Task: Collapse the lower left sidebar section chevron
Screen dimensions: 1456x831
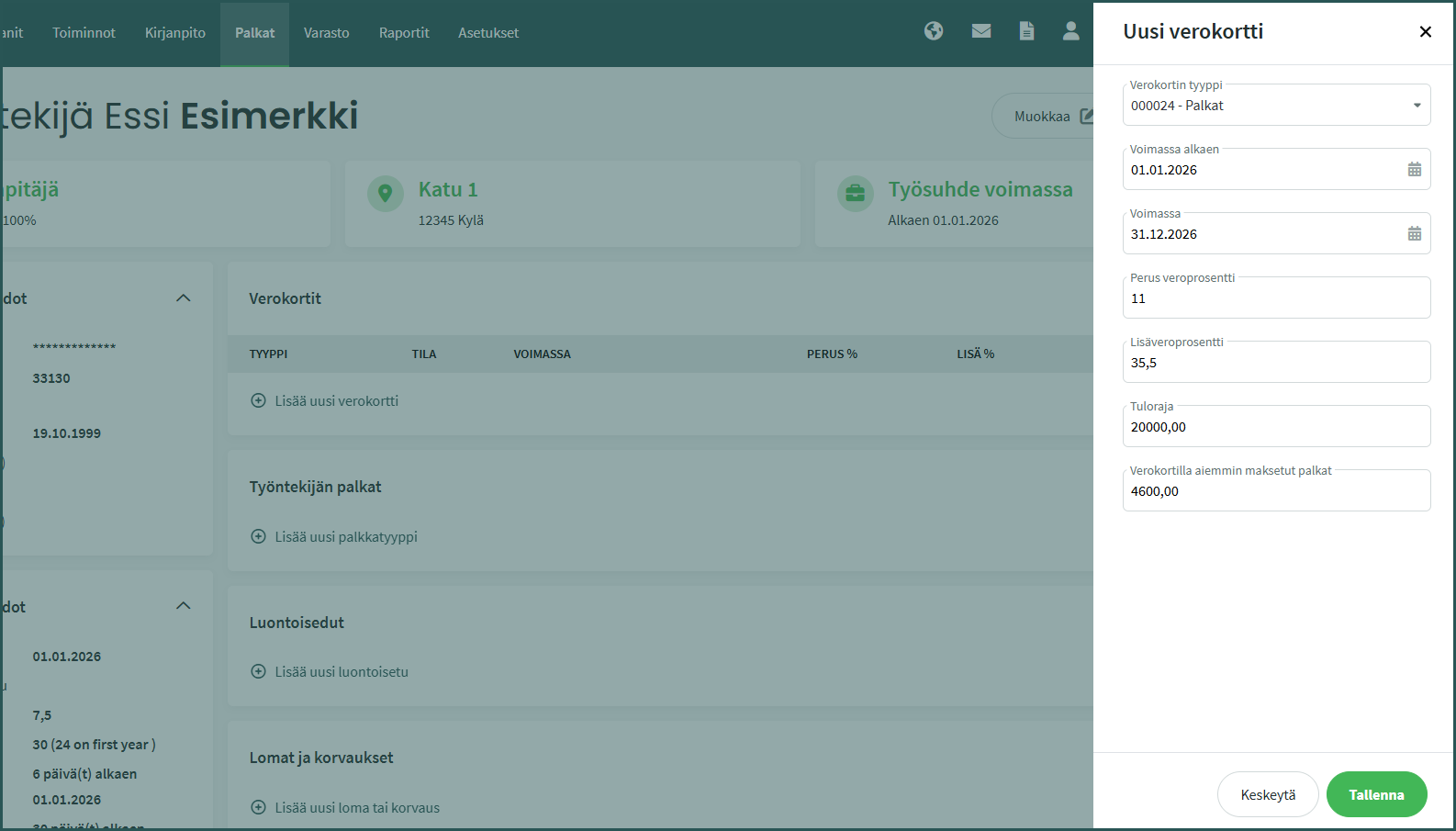Action: pos(184,606)
